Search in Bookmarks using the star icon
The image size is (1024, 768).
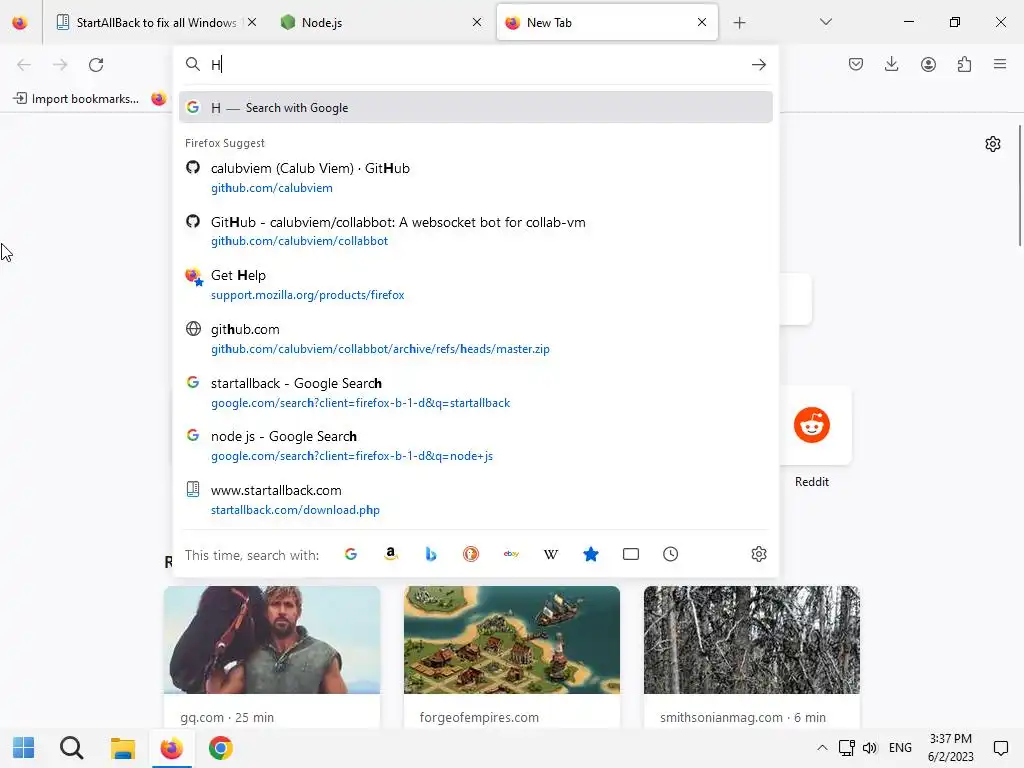click(590, 554)
